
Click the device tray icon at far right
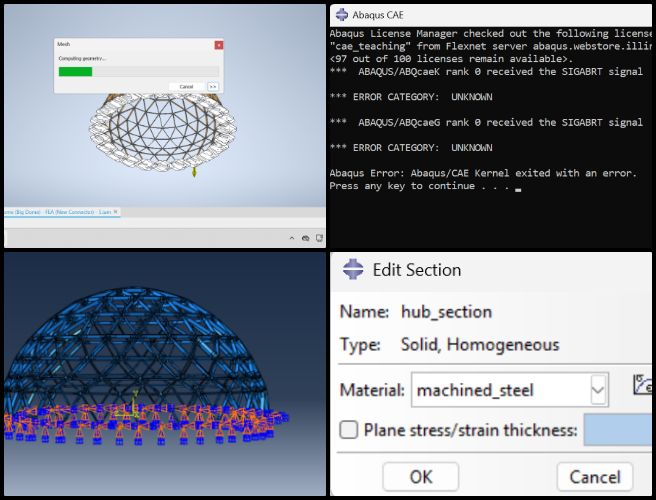319,238
